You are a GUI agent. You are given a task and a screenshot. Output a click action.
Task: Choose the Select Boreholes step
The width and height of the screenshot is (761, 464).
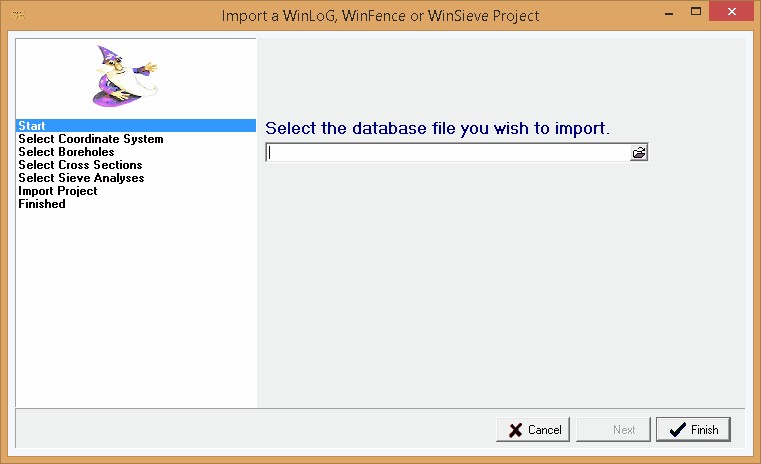(x=66, y=152)
